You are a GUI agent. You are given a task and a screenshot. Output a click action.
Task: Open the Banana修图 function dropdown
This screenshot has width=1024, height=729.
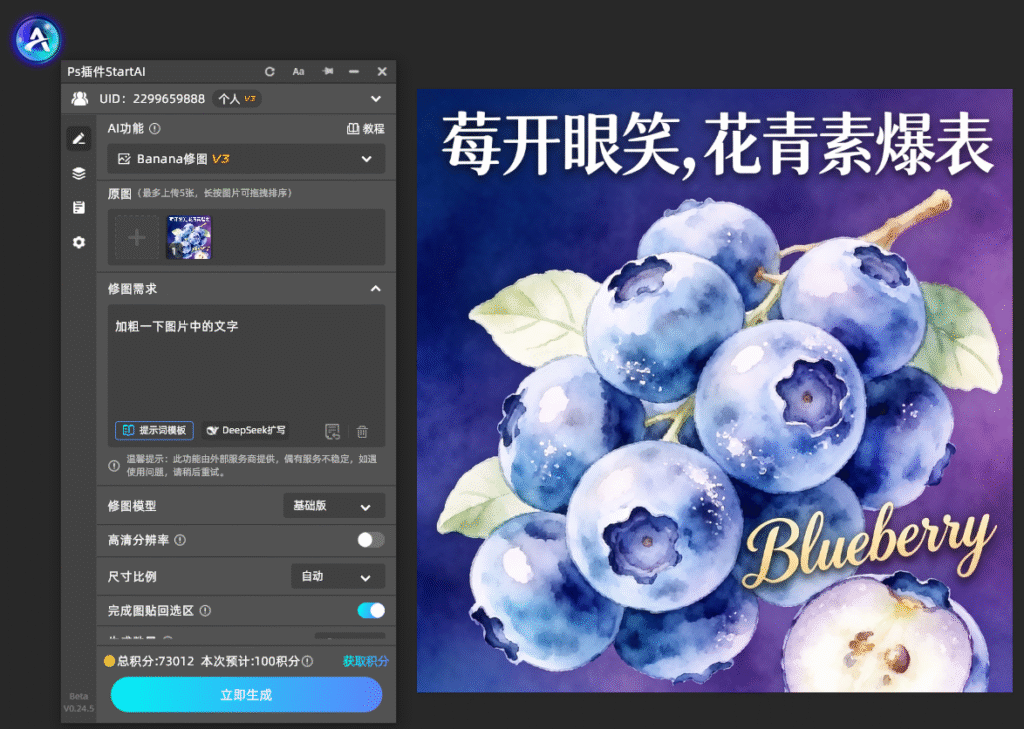pyautogui.click(x=246, y=159)
